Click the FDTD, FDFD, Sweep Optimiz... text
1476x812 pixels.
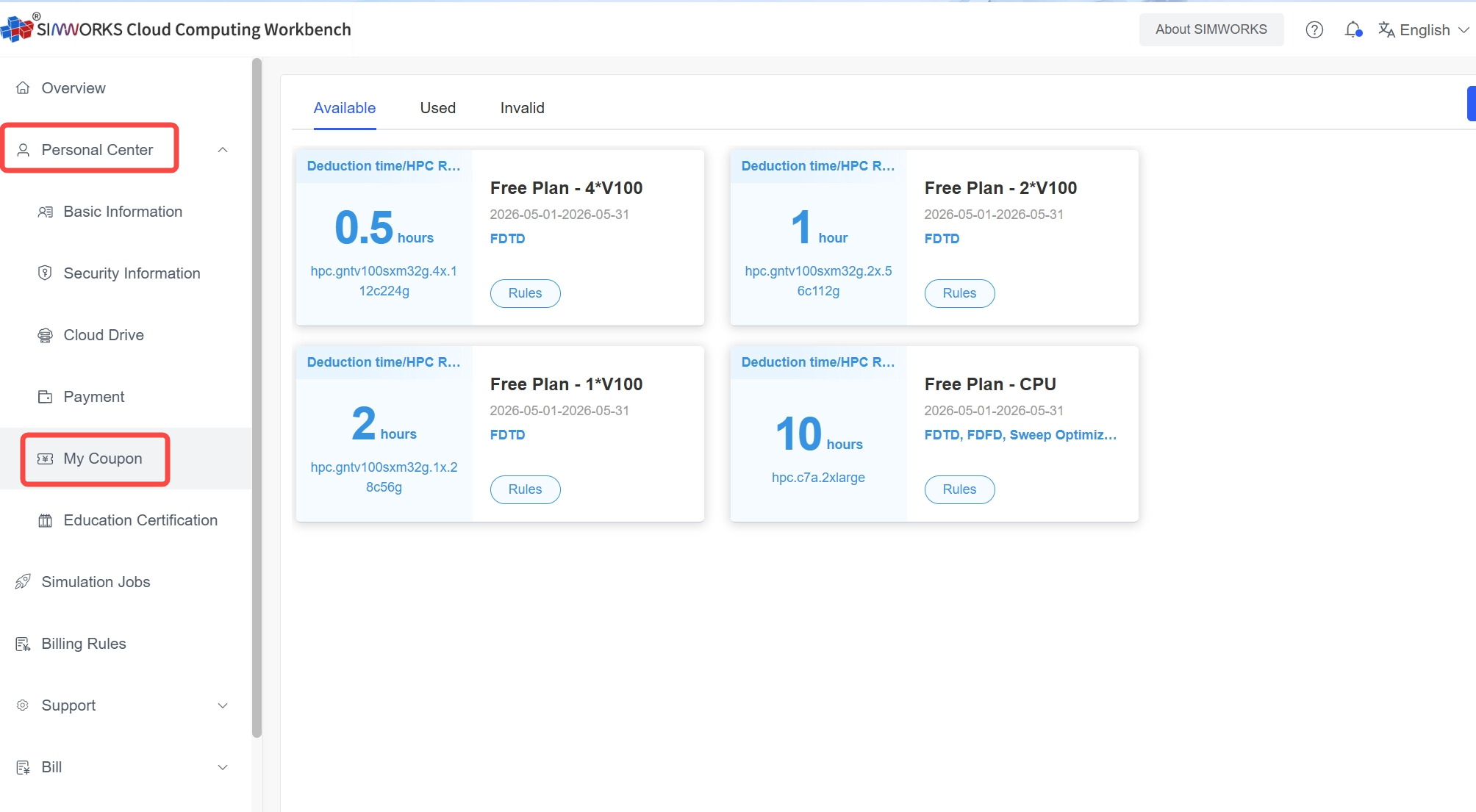coord(1020,435)
